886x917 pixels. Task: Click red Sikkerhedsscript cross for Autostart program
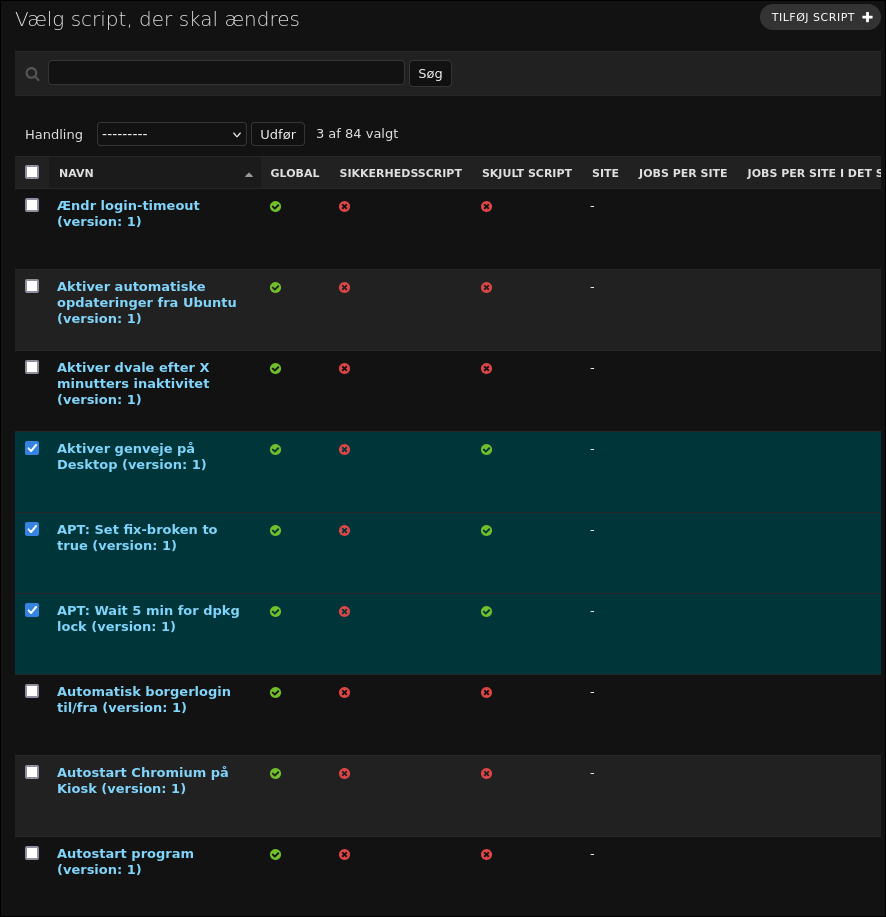pos(344,854)
